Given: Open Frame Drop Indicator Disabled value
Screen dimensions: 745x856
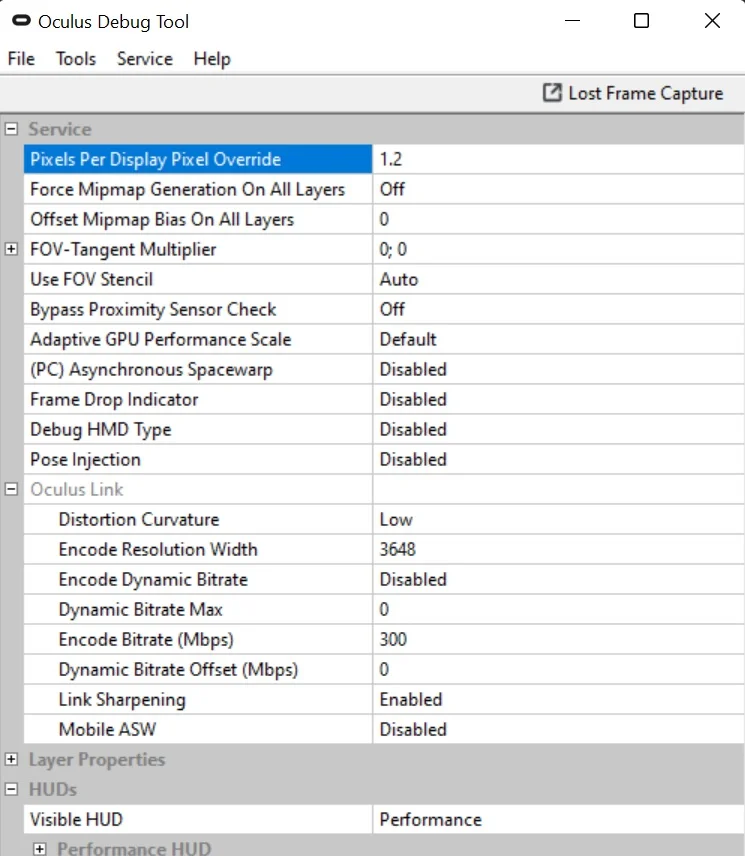Looking at the screenshot, I should pyautogui.click(x=558, y=399).
